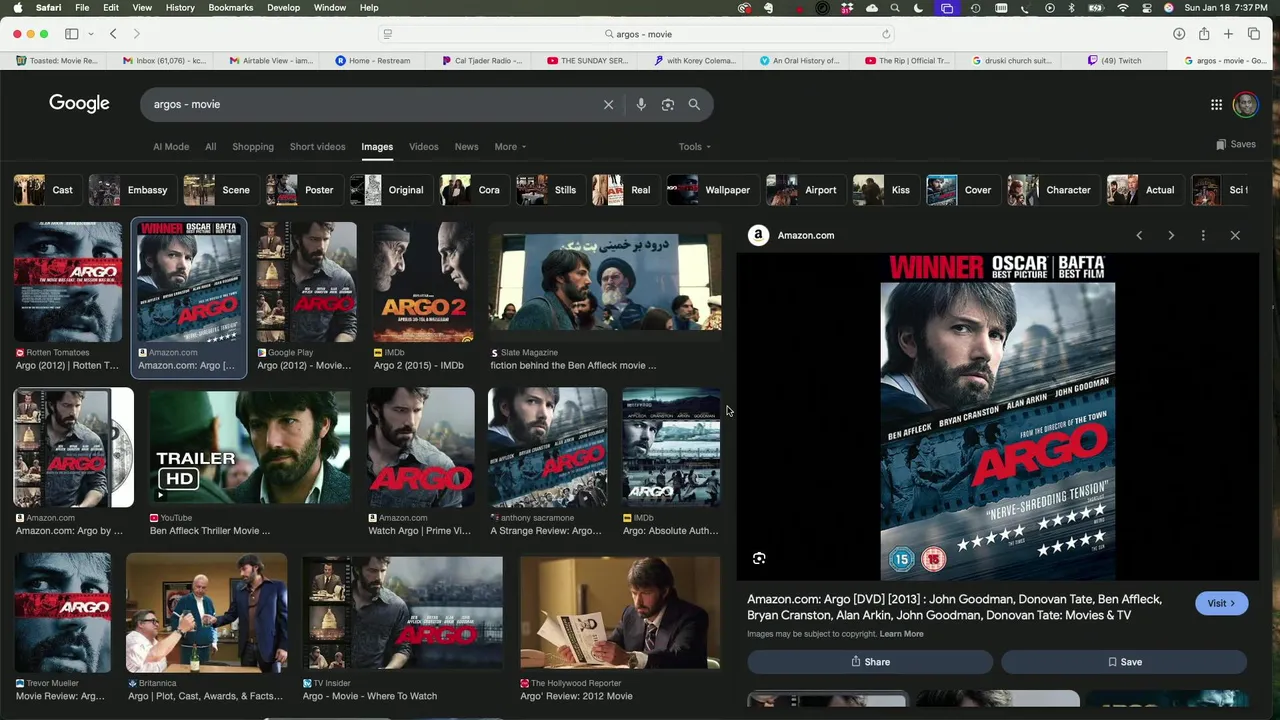
Task: Switch to Short videos tab
Action: tap(317, 147)
